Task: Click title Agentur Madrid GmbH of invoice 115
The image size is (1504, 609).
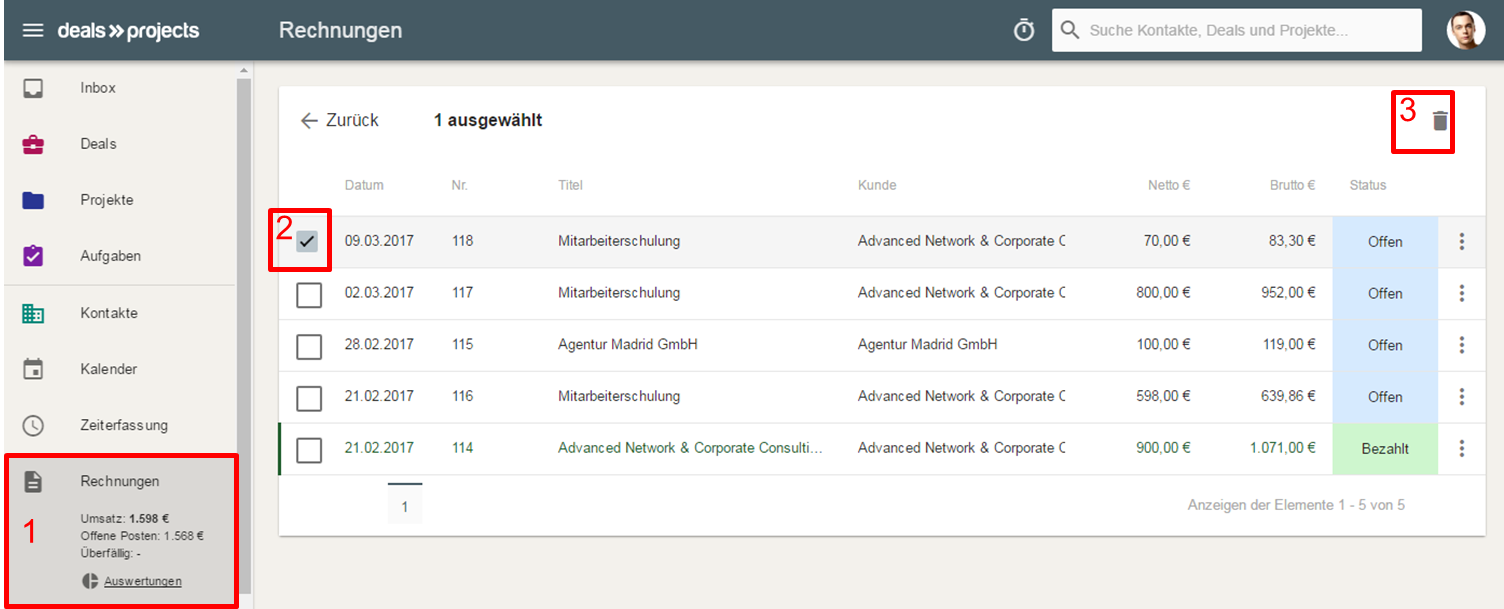Action: coord(628,344)
